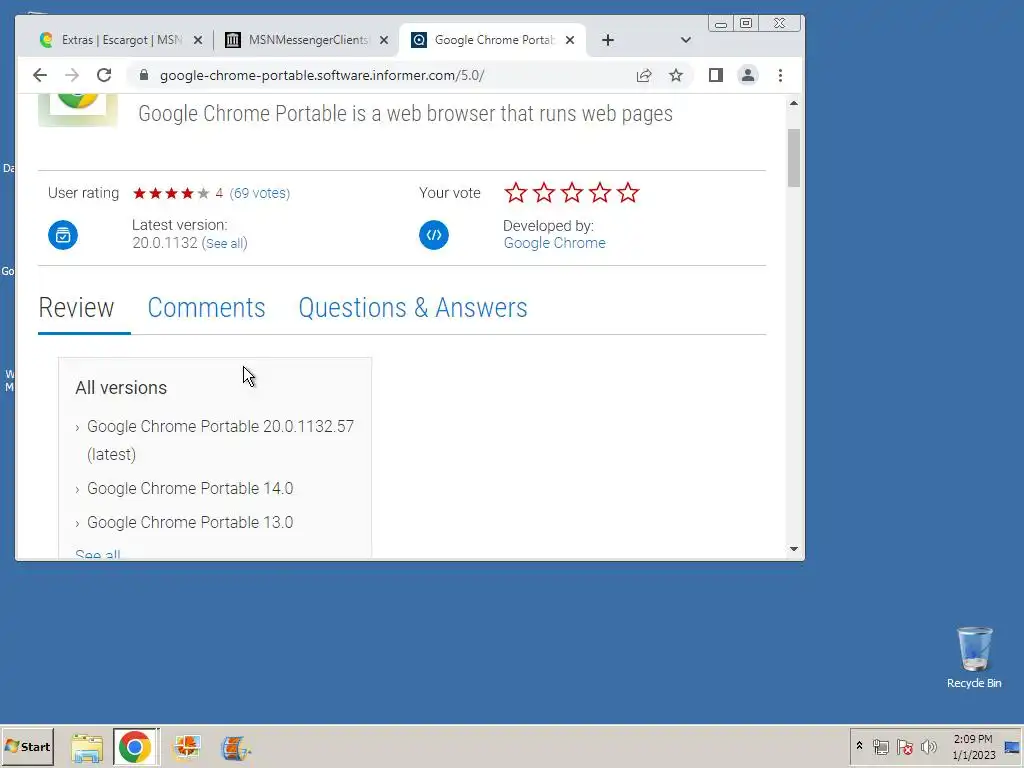Go back to previous page in Chrome
Viewport: 1024px width, 768px height.
click(40, 75)
